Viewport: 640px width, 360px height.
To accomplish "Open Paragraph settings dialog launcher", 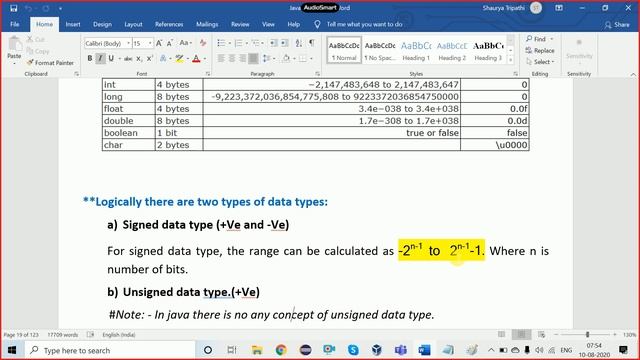I will coord(318,74).
